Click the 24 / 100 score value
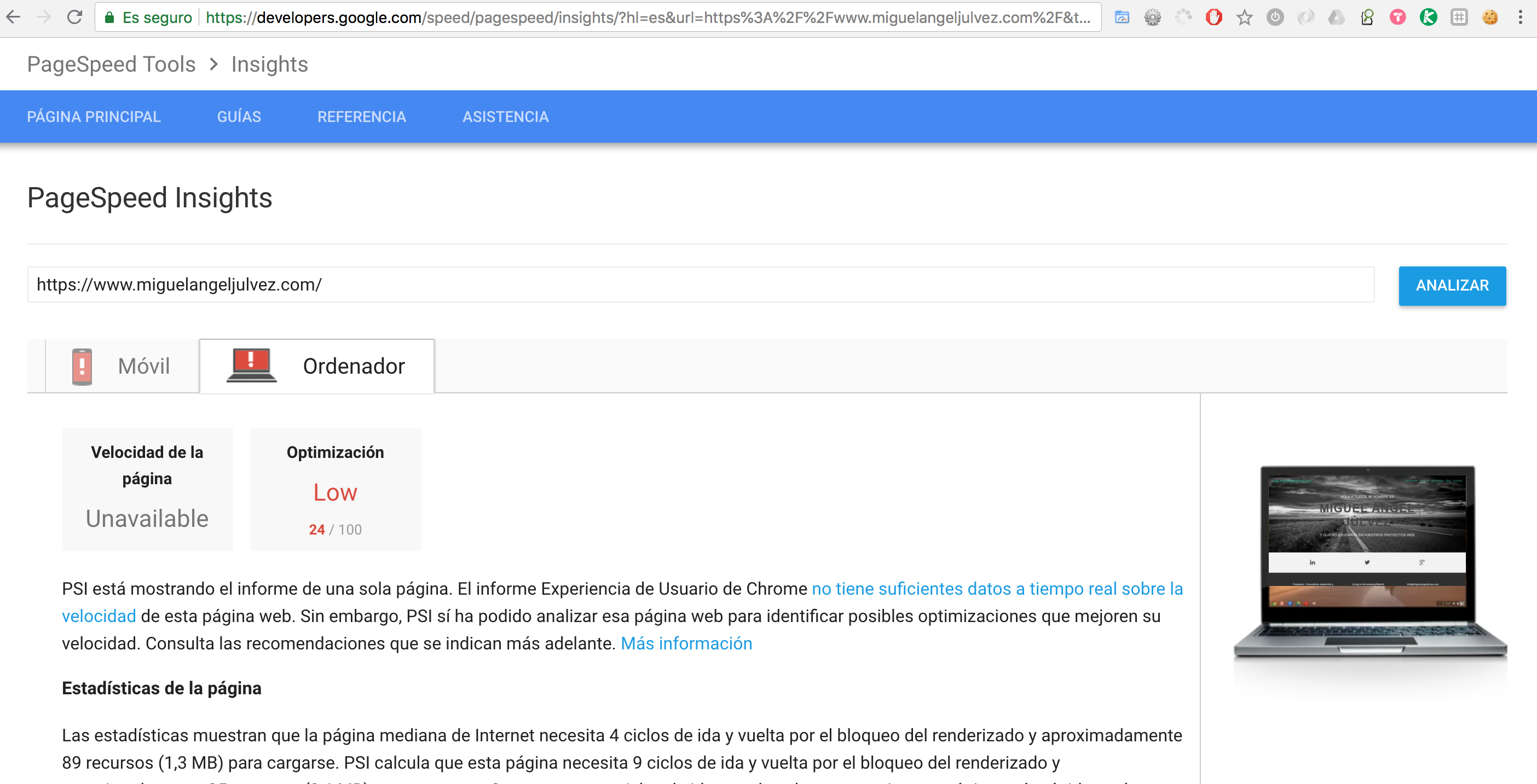 [336, 530]
